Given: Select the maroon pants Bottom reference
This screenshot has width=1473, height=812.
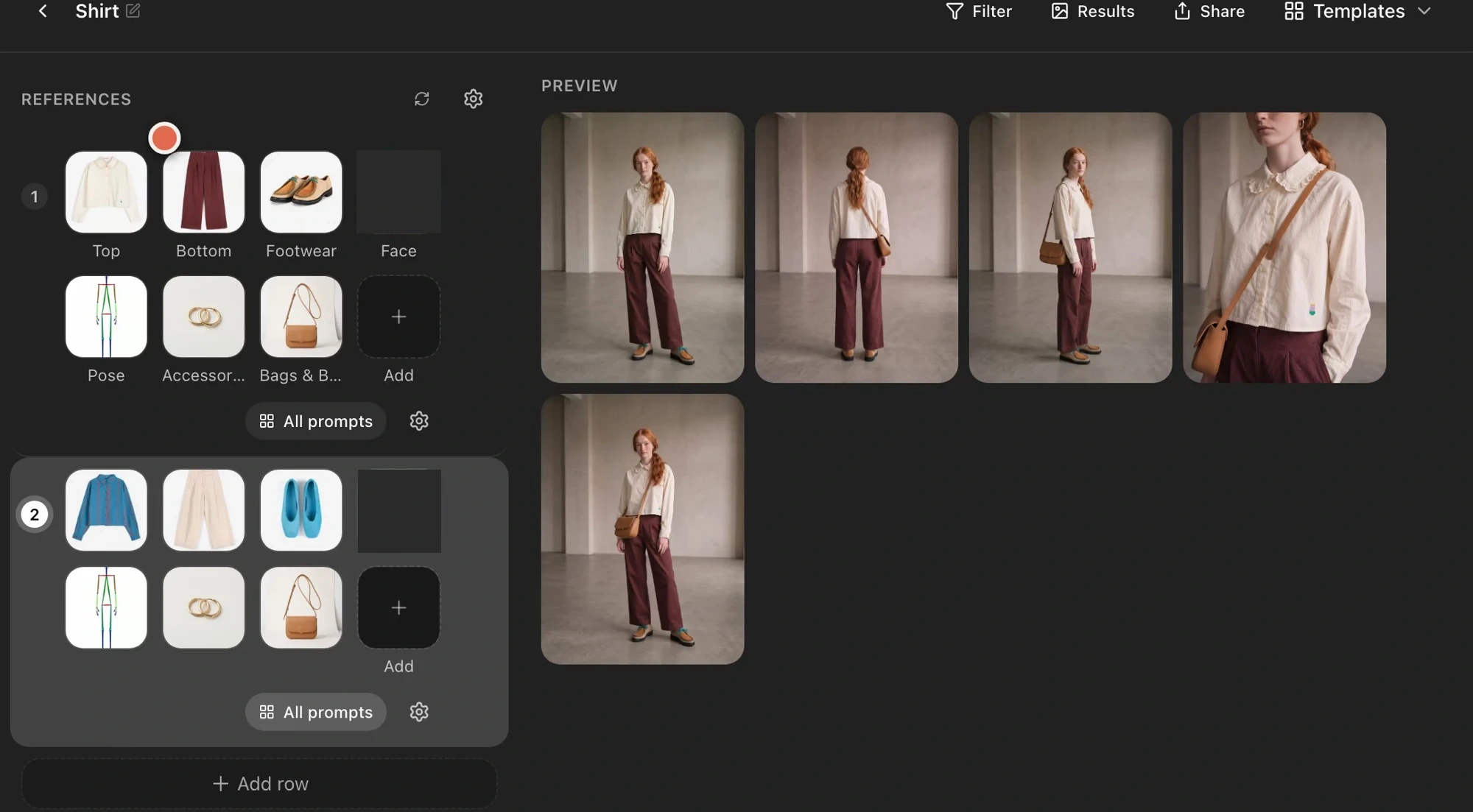Looking at the screenshot, I should (x=204, y=192).
